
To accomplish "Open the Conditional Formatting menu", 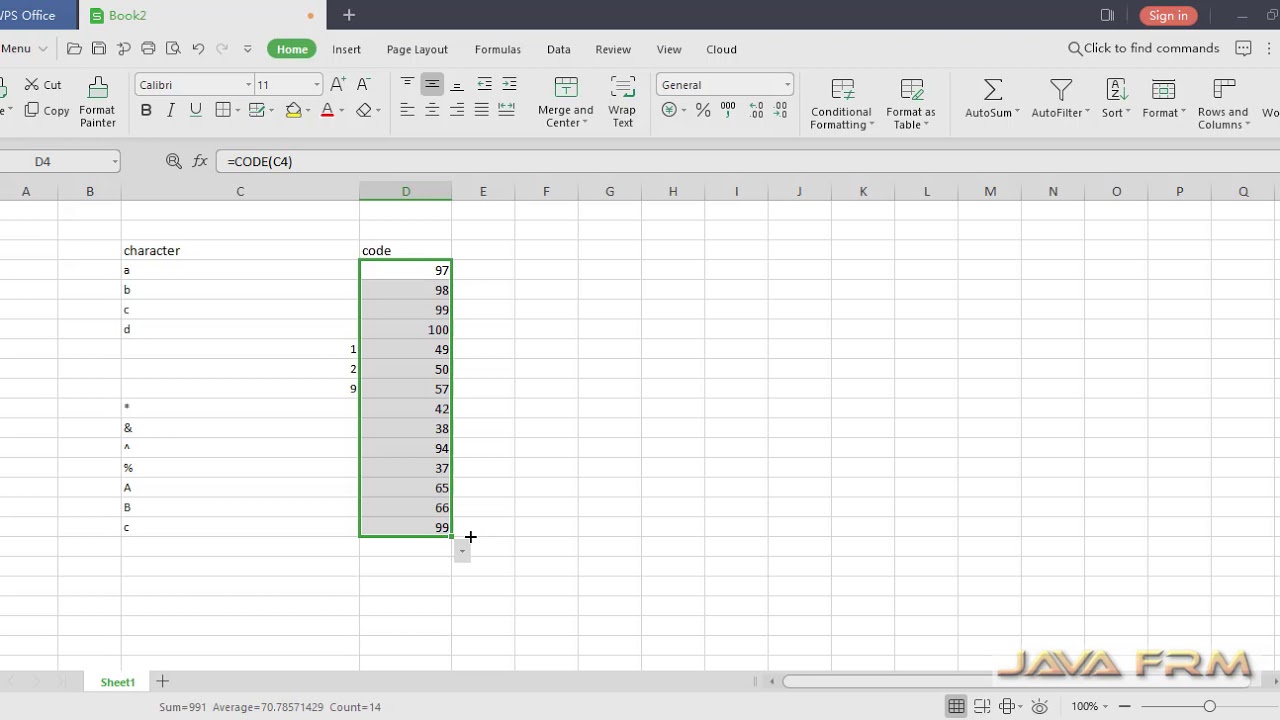I will (x=841, y=102).
